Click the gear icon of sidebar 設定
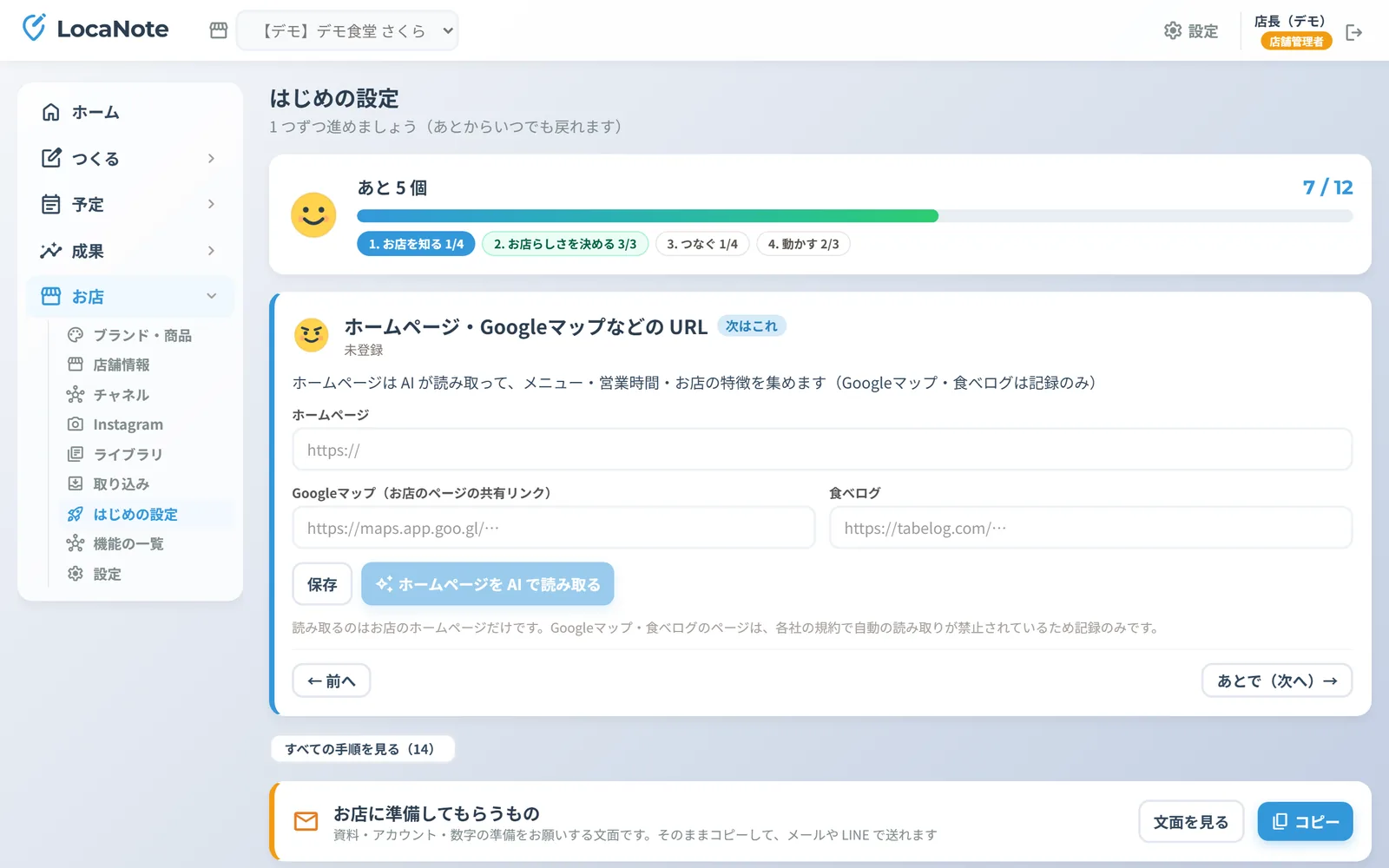Image resolution: width=1389 pixels, height=868 pixels. click(x=76, y=574)
